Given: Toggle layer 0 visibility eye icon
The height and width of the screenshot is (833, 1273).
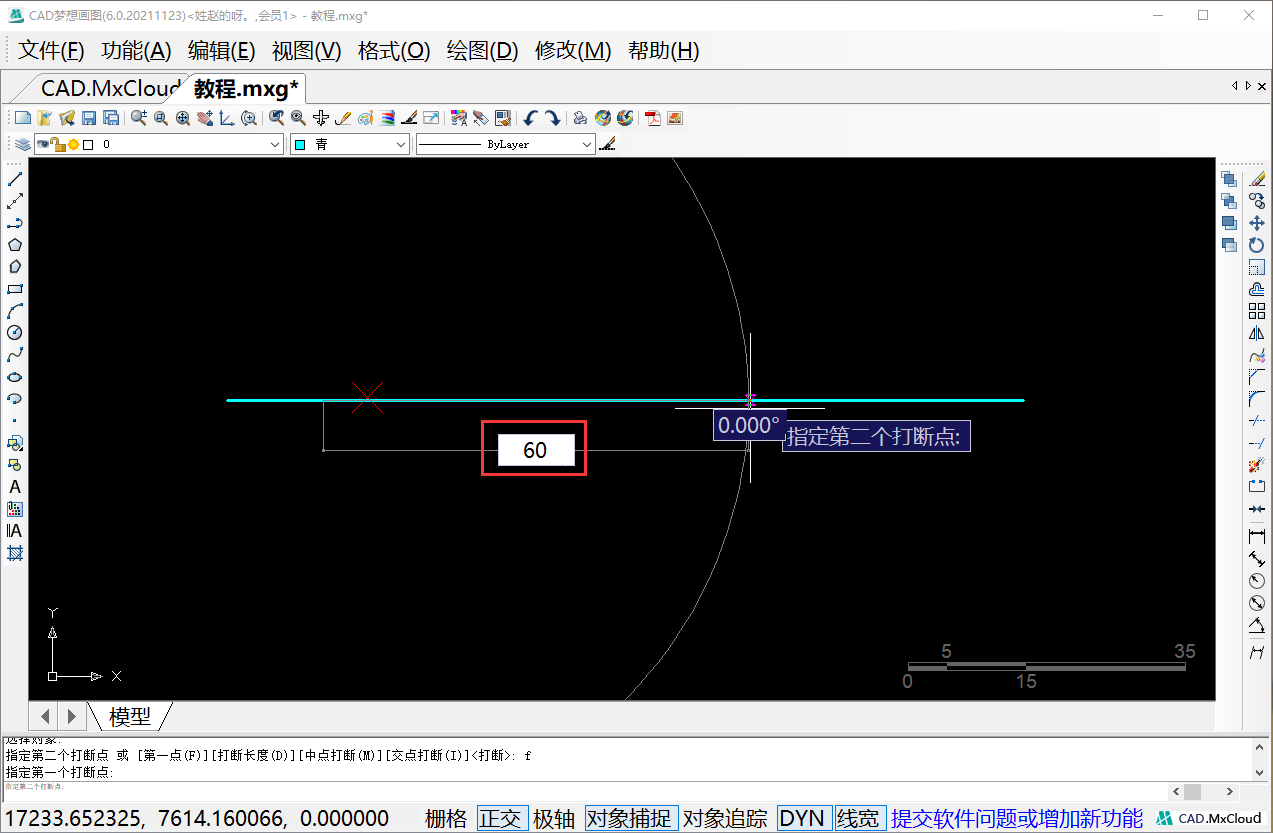Looking at the screenshot, I should (44, 145).
